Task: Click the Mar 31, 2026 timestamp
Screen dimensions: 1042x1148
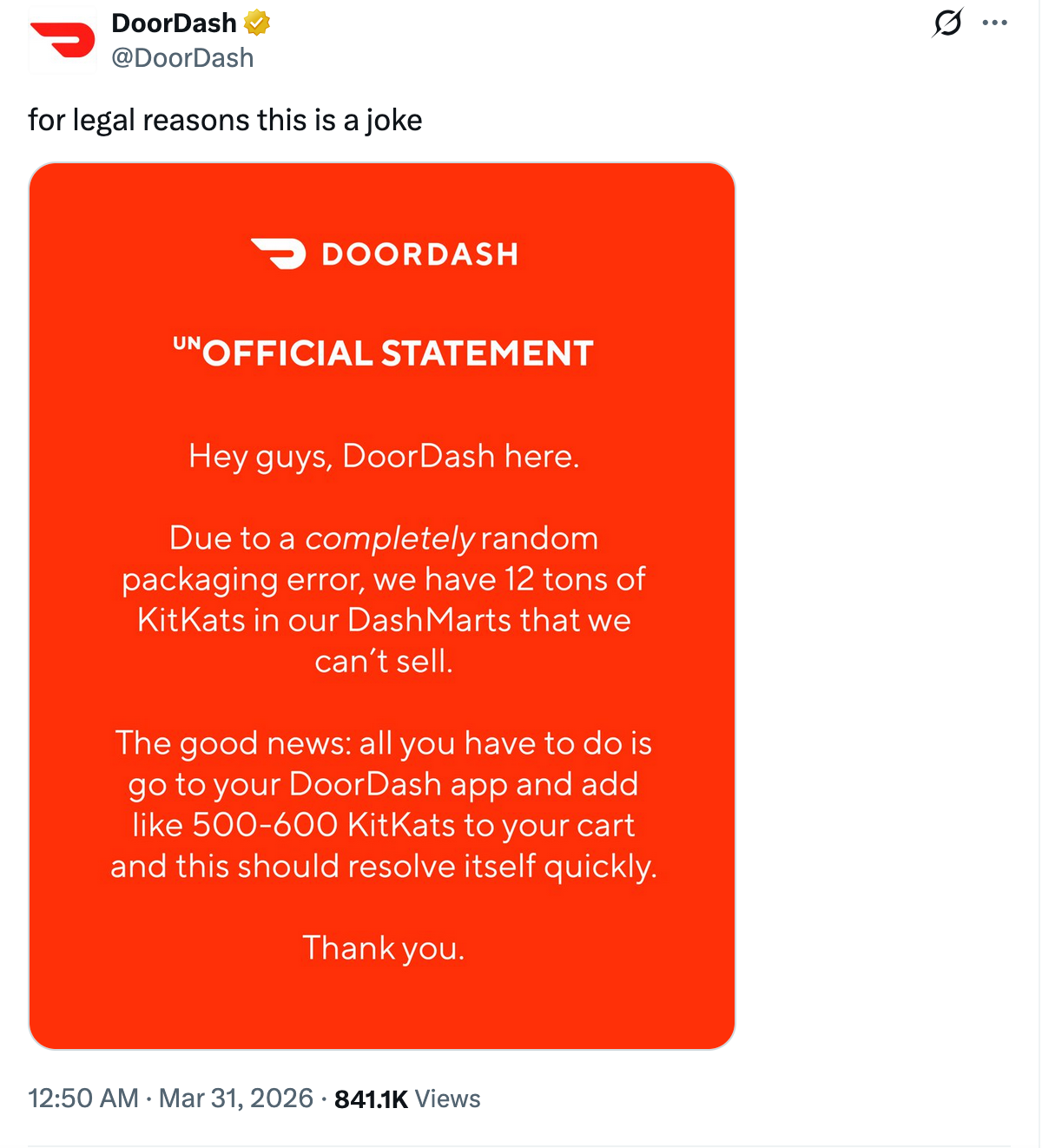Action: pos(233,1098)
